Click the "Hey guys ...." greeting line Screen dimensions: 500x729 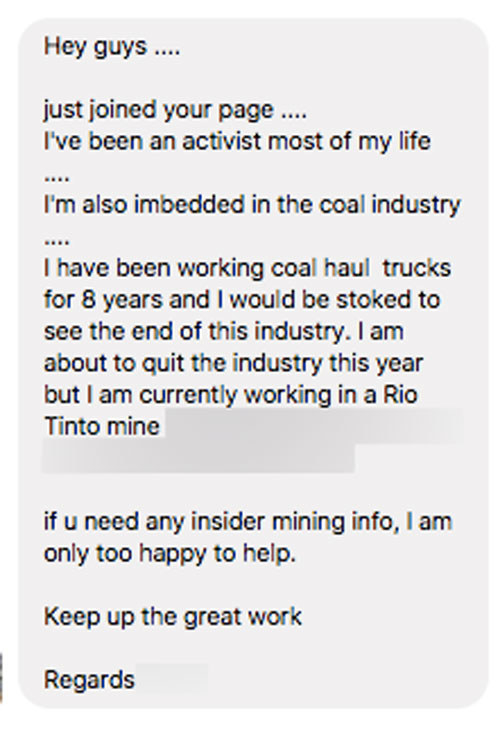112,47
